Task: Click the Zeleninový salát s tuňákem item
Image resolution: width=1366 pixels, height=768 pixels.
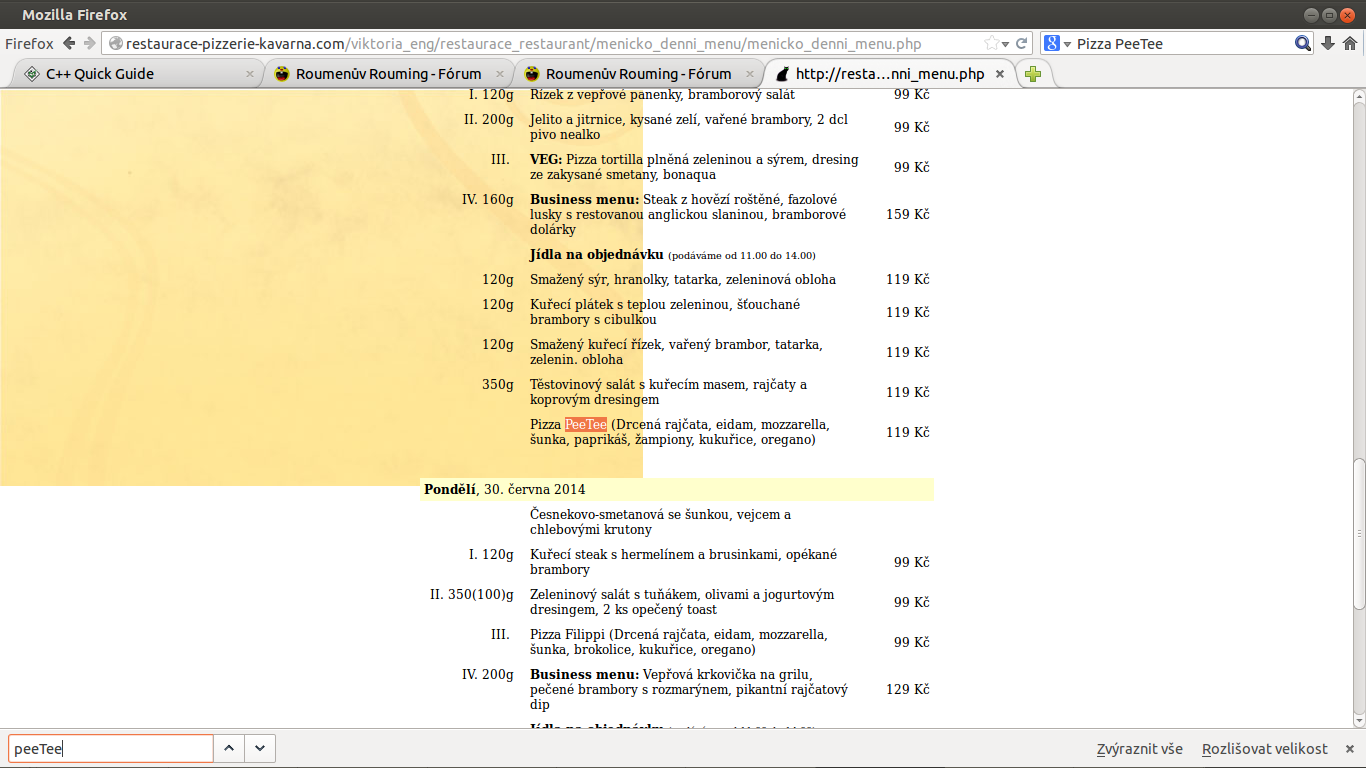Action: (682, 602)
